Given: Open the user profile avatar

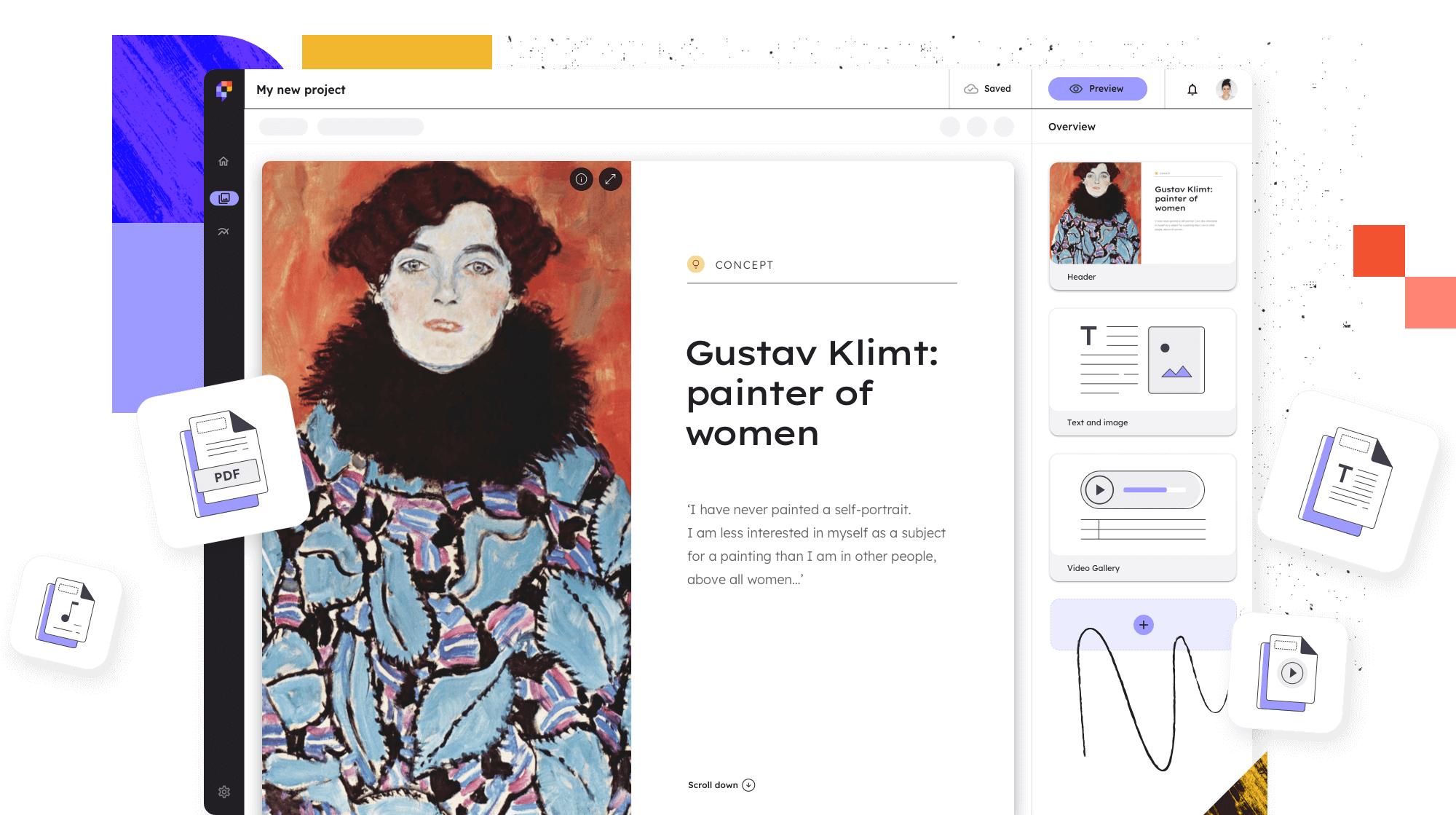Looking at the screenshot, I should tap(1227, 89).
